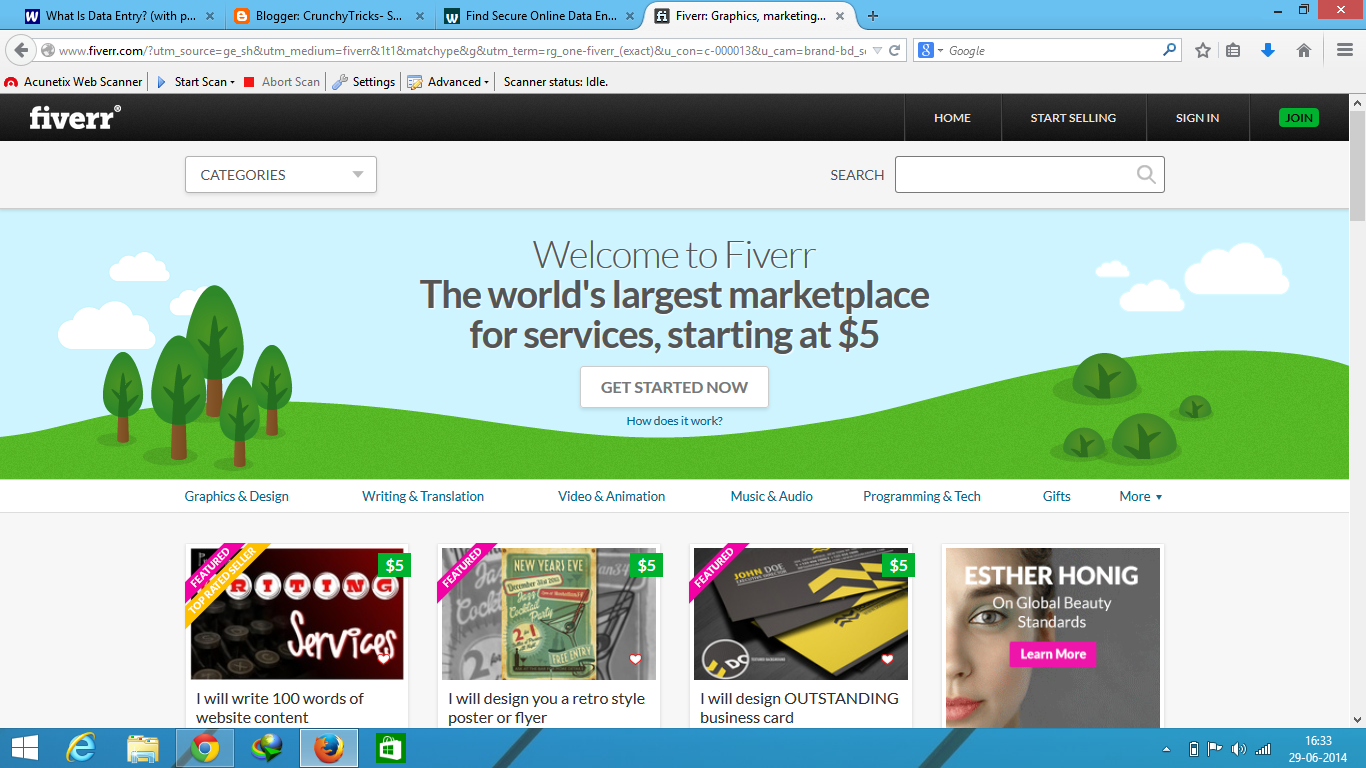The width and height of the screenshot is (1366, 768).
Task: Open the bookmarks list icon
Action: coord(1233,50)
